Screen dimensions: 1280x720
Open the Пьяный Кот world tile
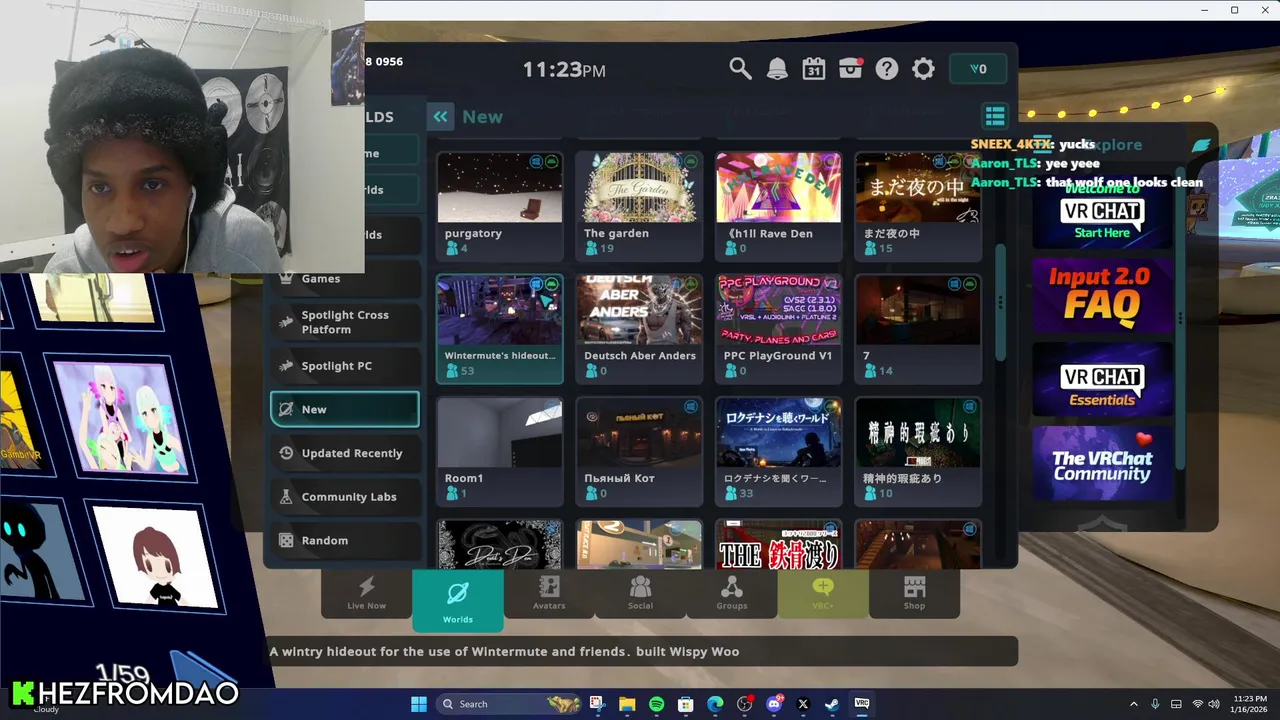639,451
